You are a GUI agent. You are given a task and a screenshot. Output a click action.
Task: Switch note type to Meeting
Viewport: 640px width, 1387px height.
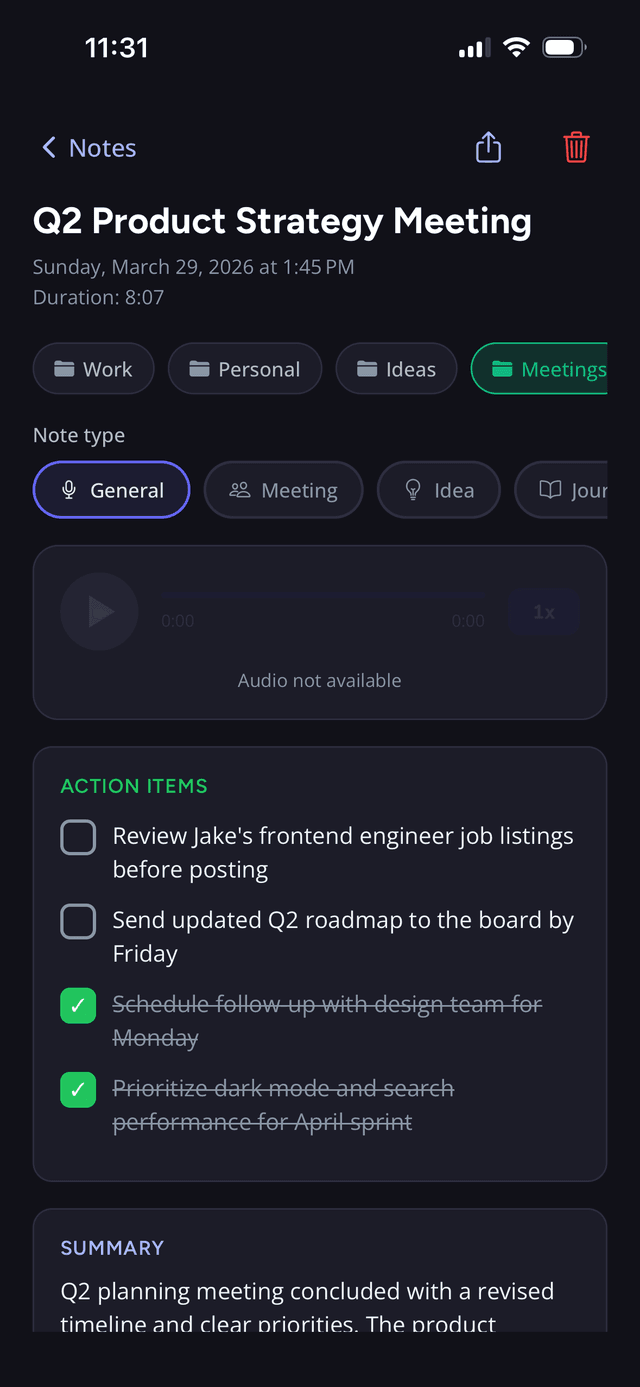point(283,490)
